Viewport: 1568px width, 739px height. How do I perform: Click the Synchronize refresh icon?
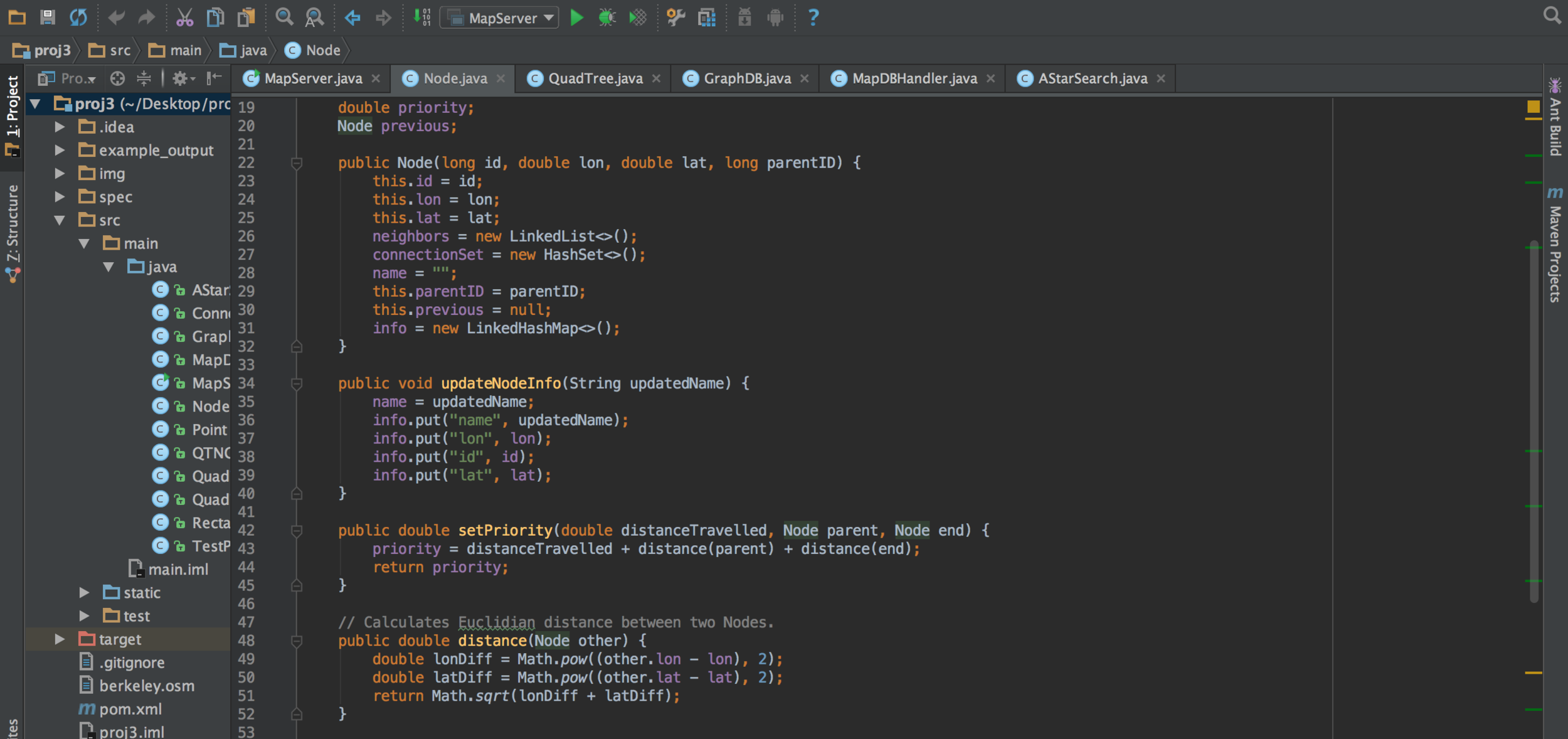[78, 18]
